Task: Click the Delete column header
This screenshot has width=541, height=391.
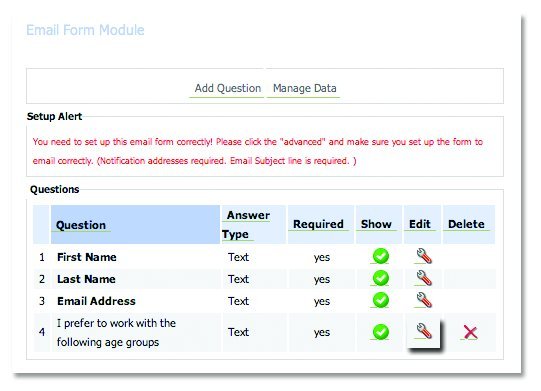Action: pos(466,224)
